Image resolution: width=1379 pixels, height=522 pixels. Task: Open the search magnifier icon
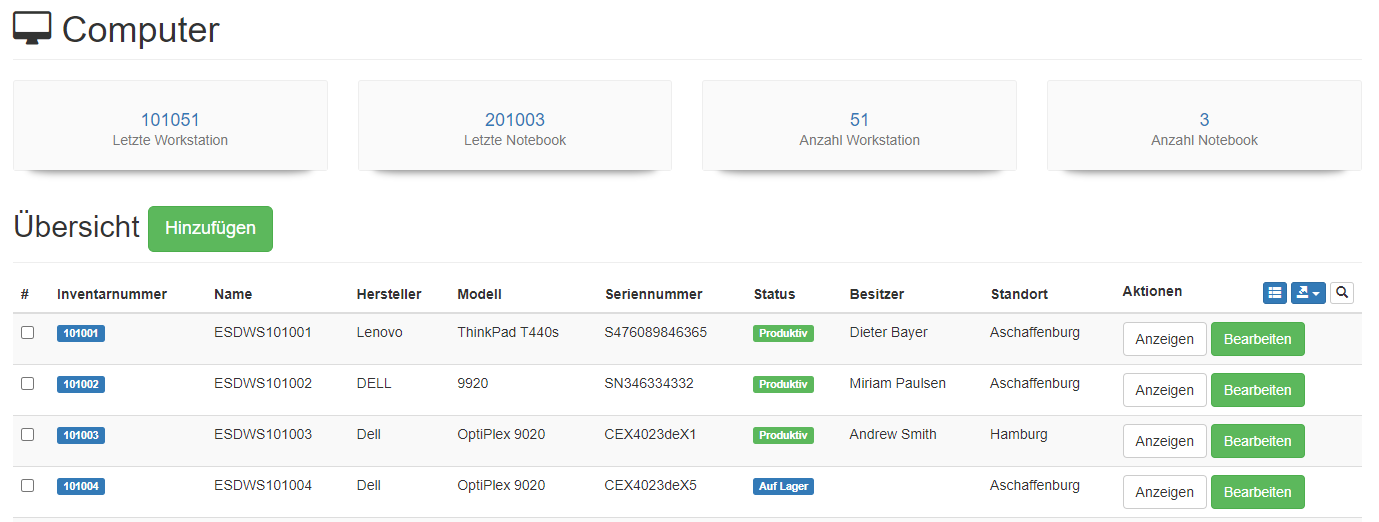[x=1341, y=292]
